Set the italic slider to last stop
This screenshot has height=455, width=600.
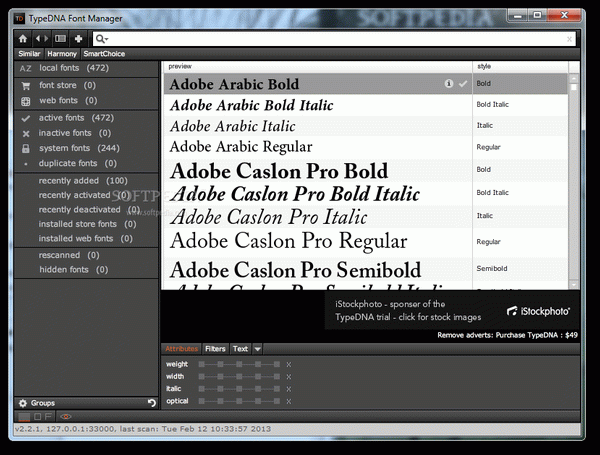(277, 389)
